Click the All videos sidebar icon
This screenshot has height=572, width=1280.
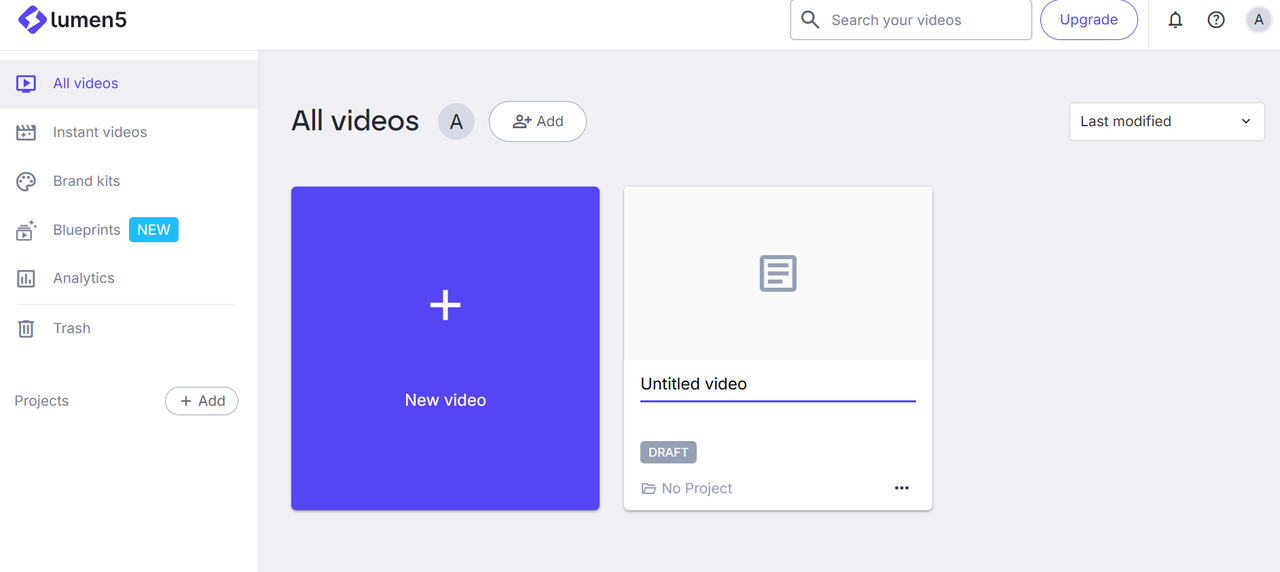(26, 84)
